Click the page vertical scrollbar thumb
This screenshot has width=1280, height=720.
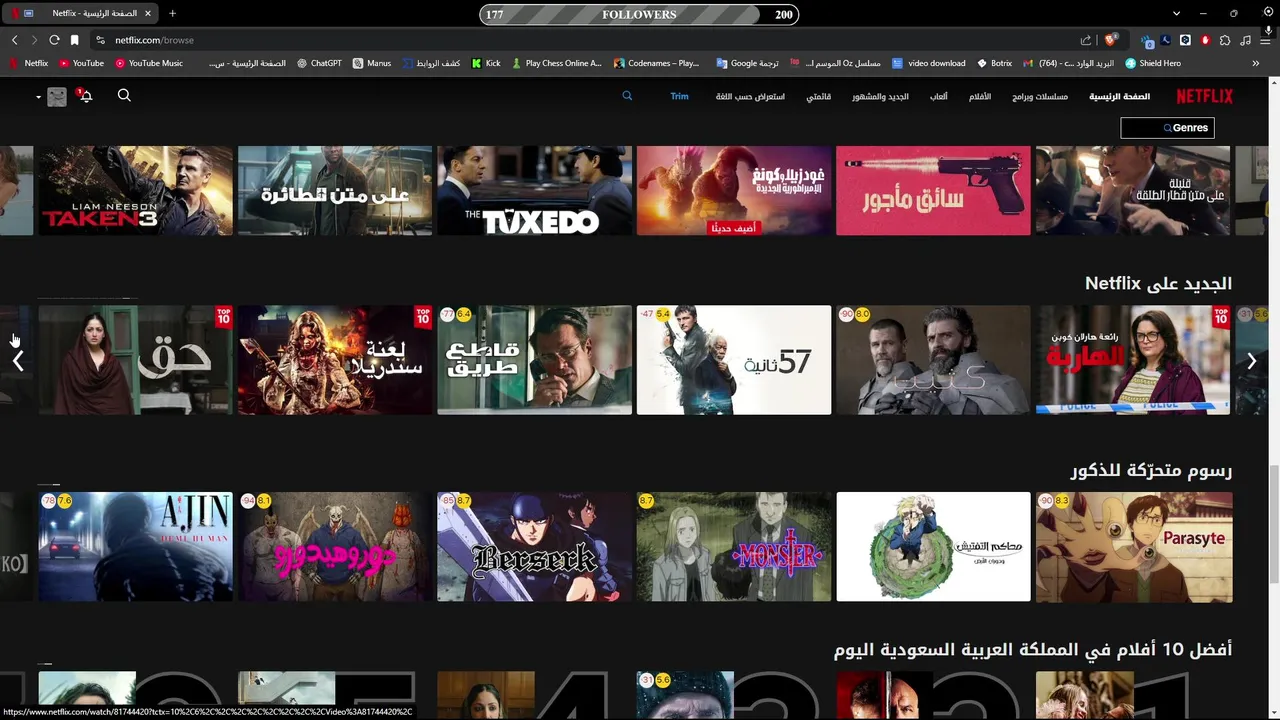1273,524
